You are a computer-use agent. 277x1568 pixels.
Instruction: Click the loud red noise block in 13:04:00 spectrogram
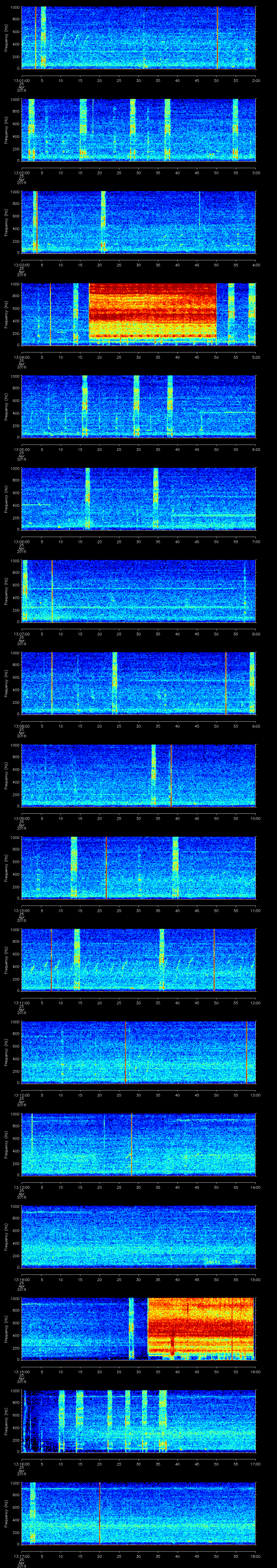tap(153, 311)
